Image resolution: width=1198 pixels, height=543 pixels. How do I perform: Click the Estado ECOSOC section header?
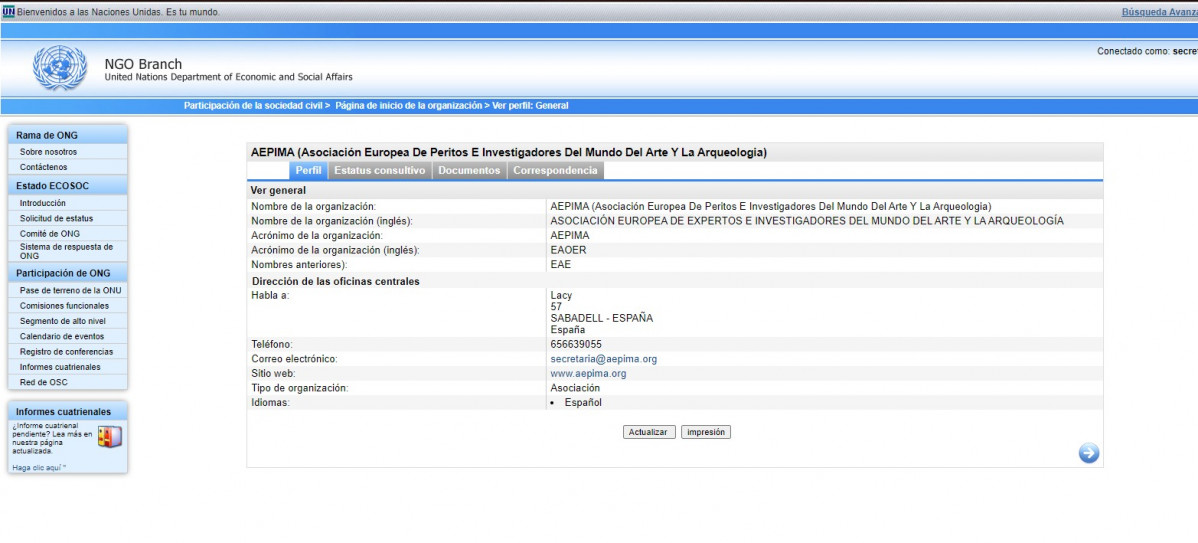[67, 186]
